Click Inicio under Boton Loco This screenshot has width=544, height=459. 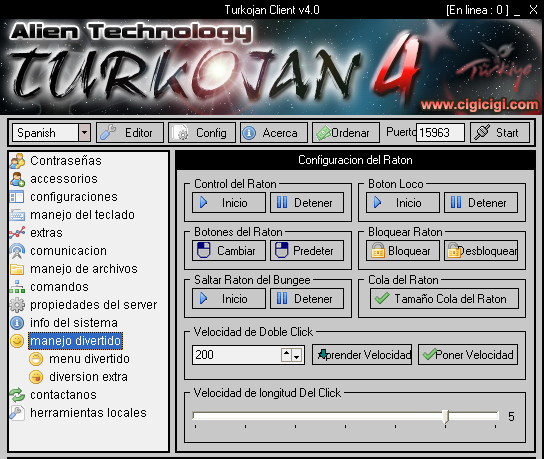point(403,203)
